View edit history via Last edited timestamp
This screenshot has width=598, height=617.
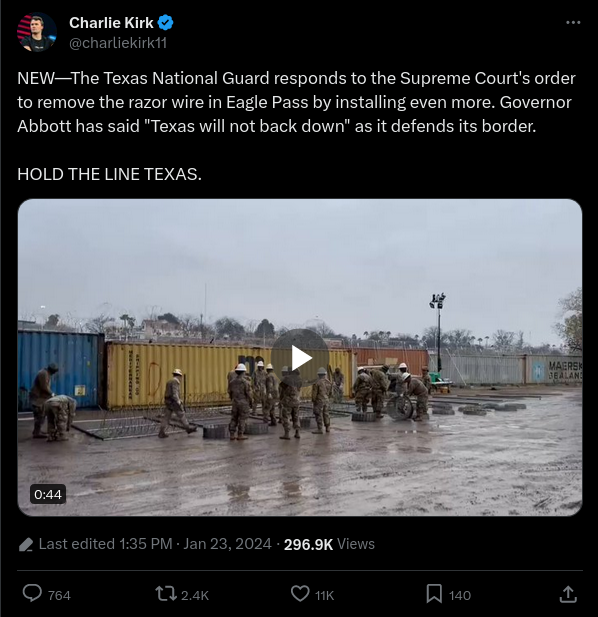click(155, 544)
